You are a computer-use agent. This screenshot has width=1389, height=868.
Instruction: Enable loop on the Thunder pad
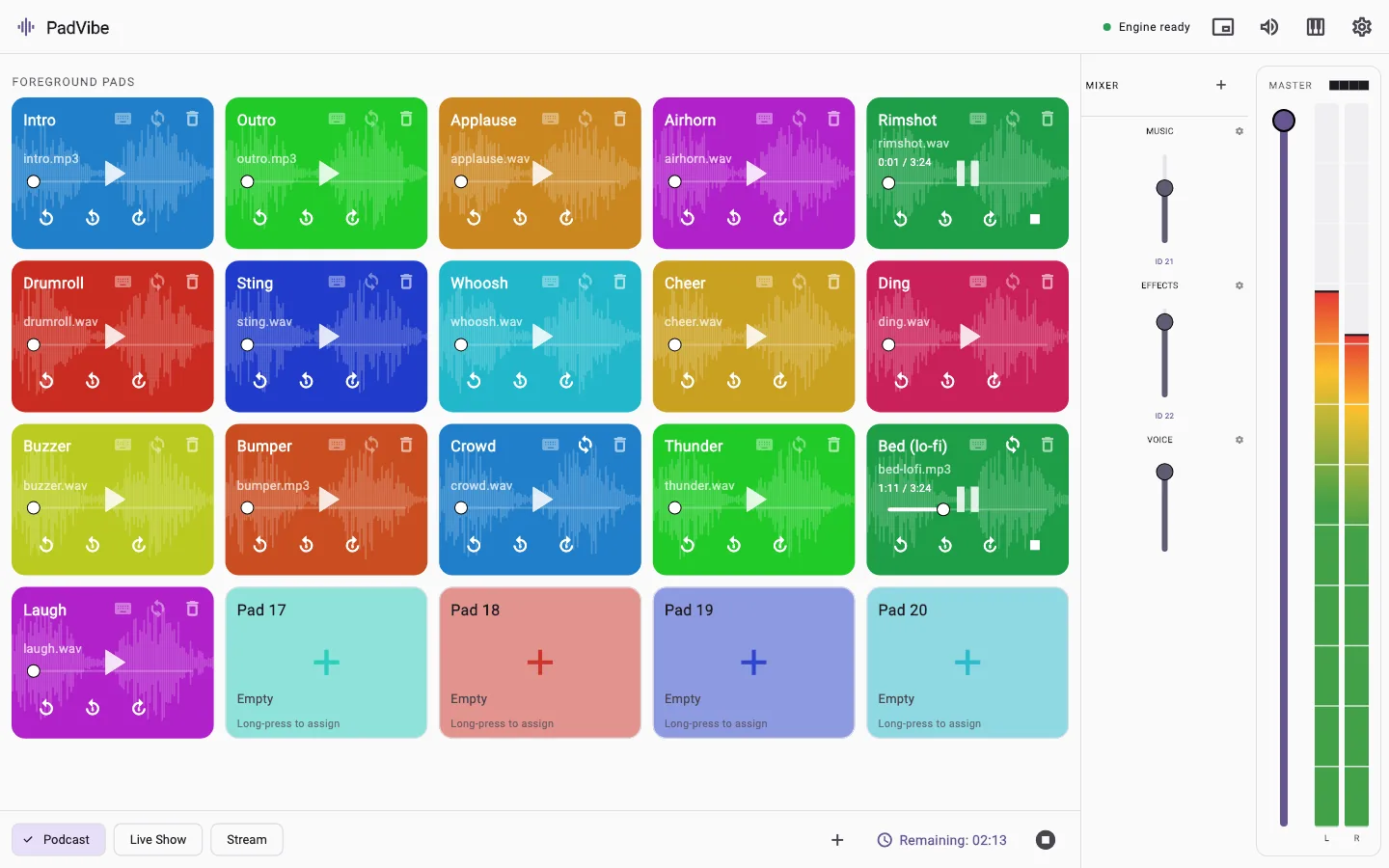click(x=799, y=445)
